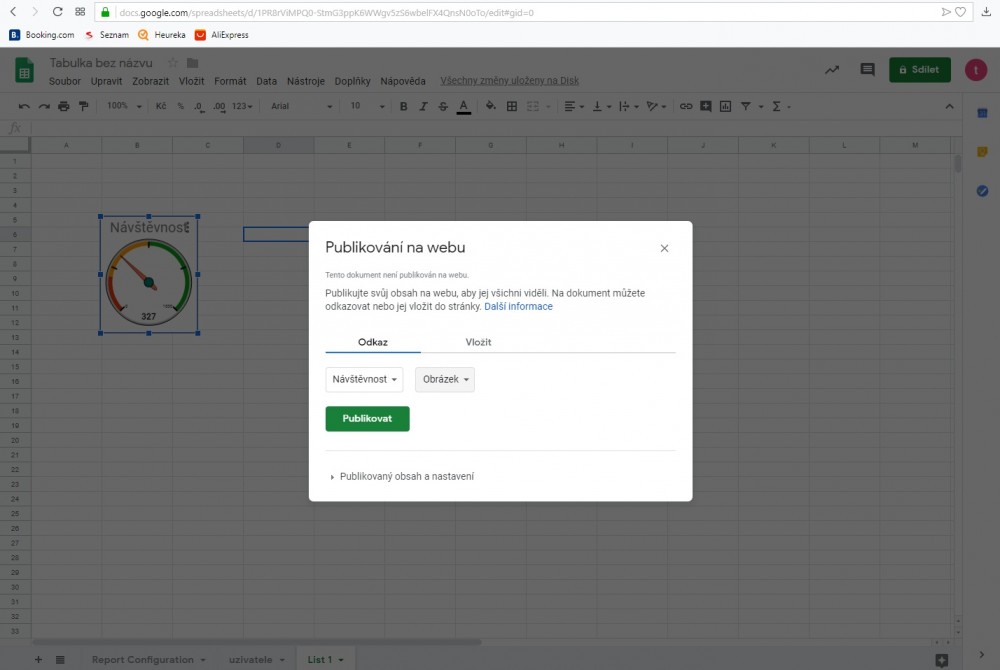The image size is (1000, 670).
Task: Close the Publikování na webu dialog
Action: tap(664, 249)
